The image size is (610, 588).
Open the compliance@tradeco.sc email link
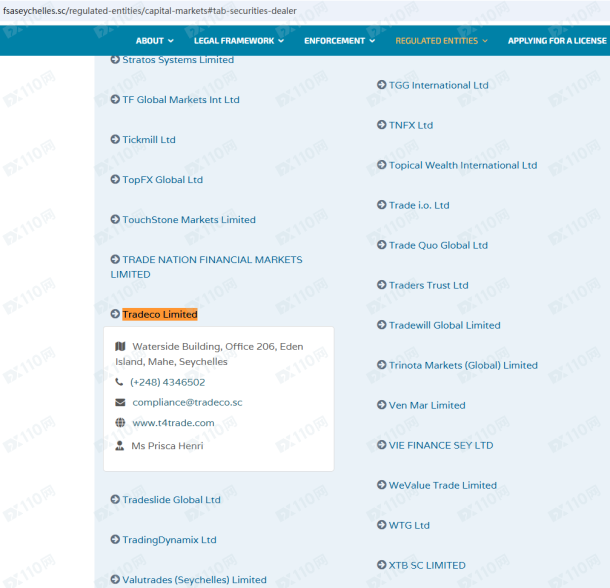[x=187, y=402]
